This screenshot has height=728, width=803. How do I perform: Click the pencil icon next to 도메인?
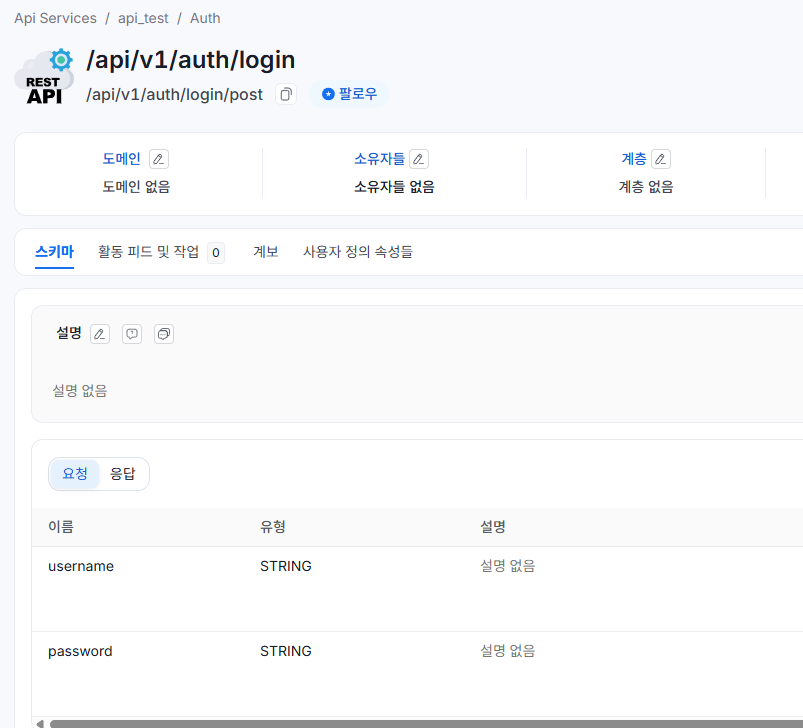pos(158,159)
